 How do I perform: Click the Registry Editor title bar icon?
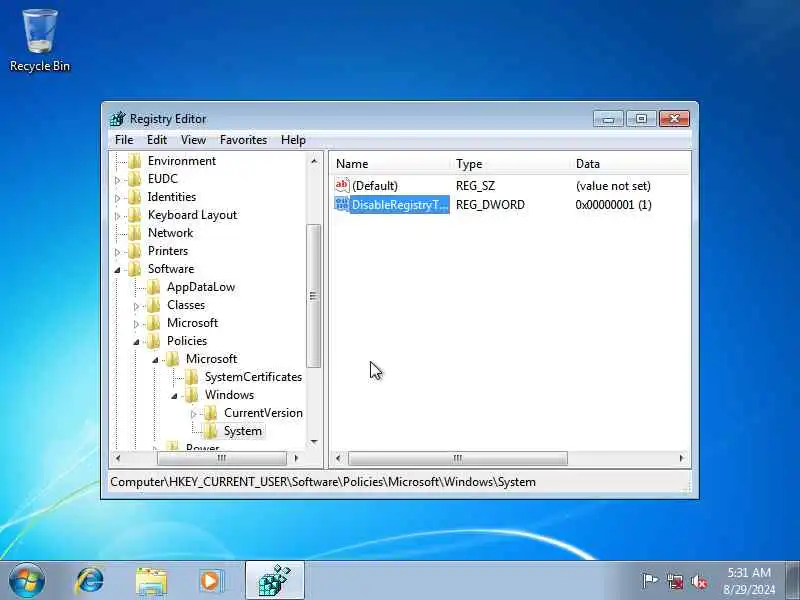coord(117,119)
